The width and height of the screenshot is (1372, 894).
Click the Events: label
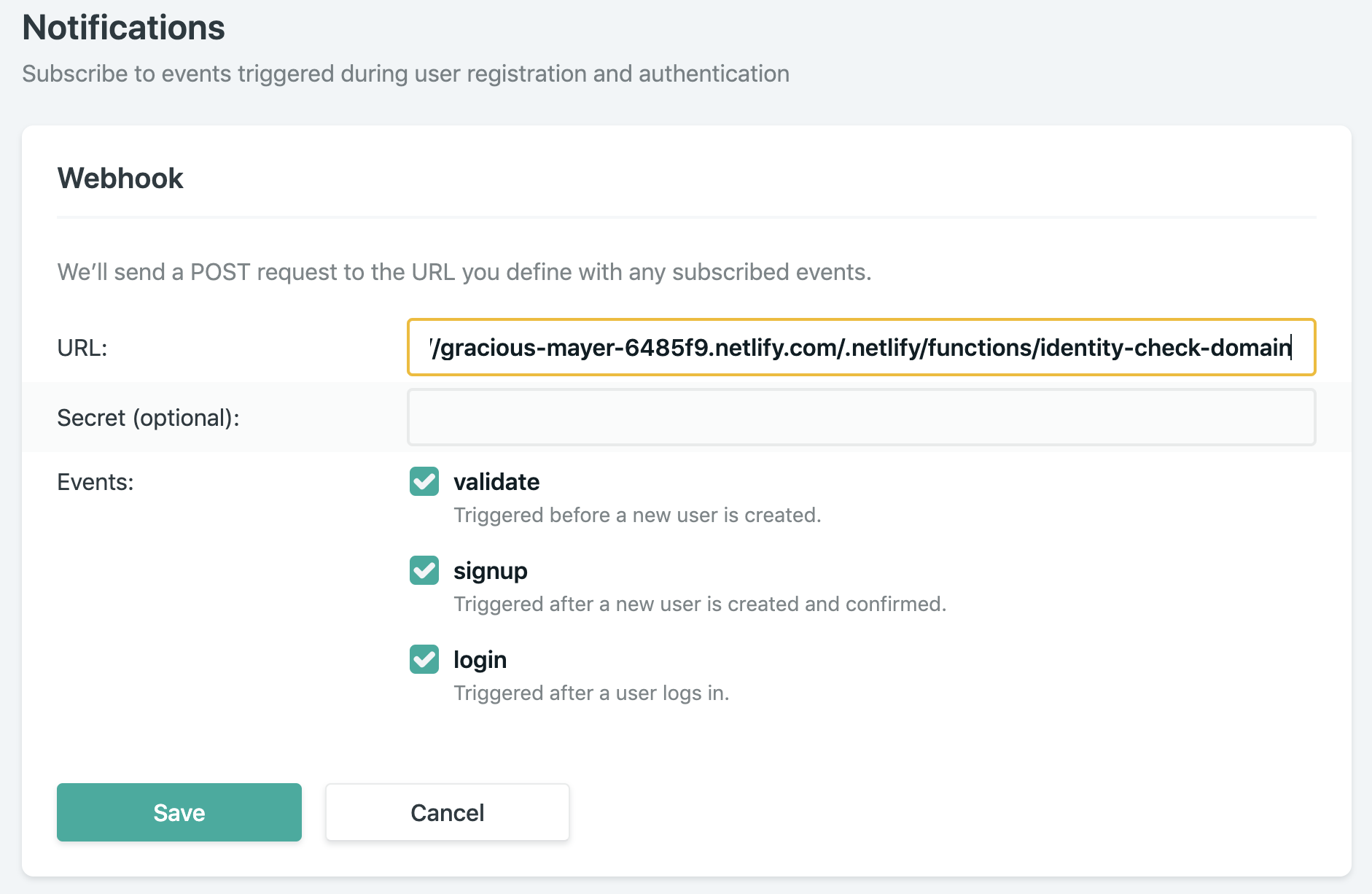tap(95, 482)
